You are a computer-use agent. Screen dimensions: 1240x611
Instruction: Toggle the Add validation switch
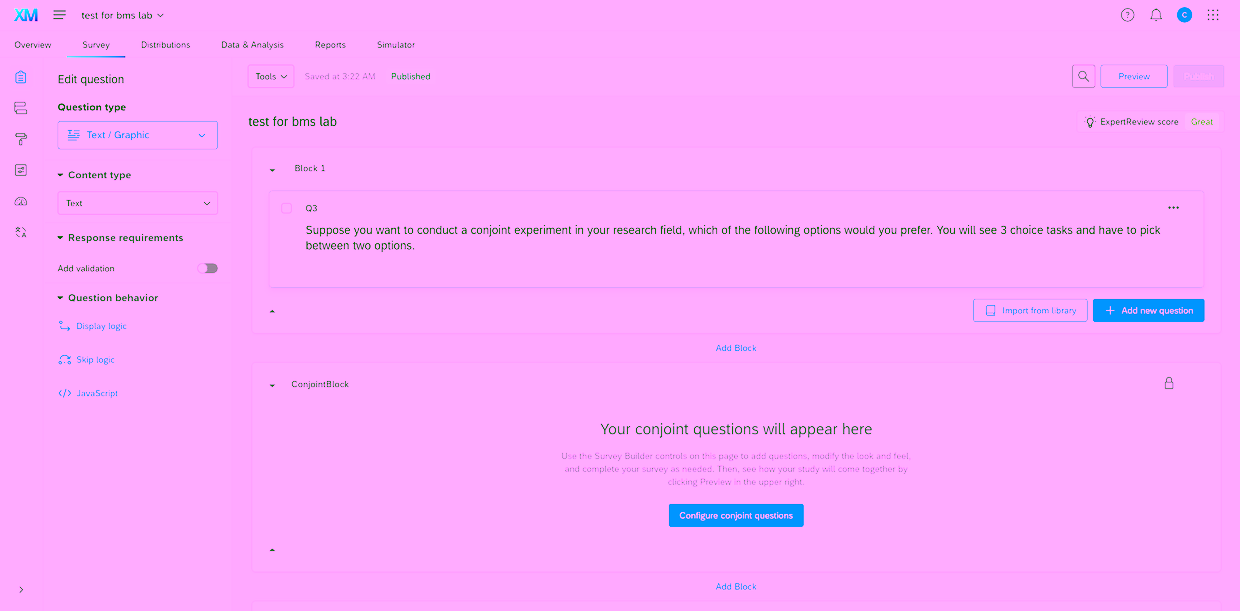click(x=208, y=268)
